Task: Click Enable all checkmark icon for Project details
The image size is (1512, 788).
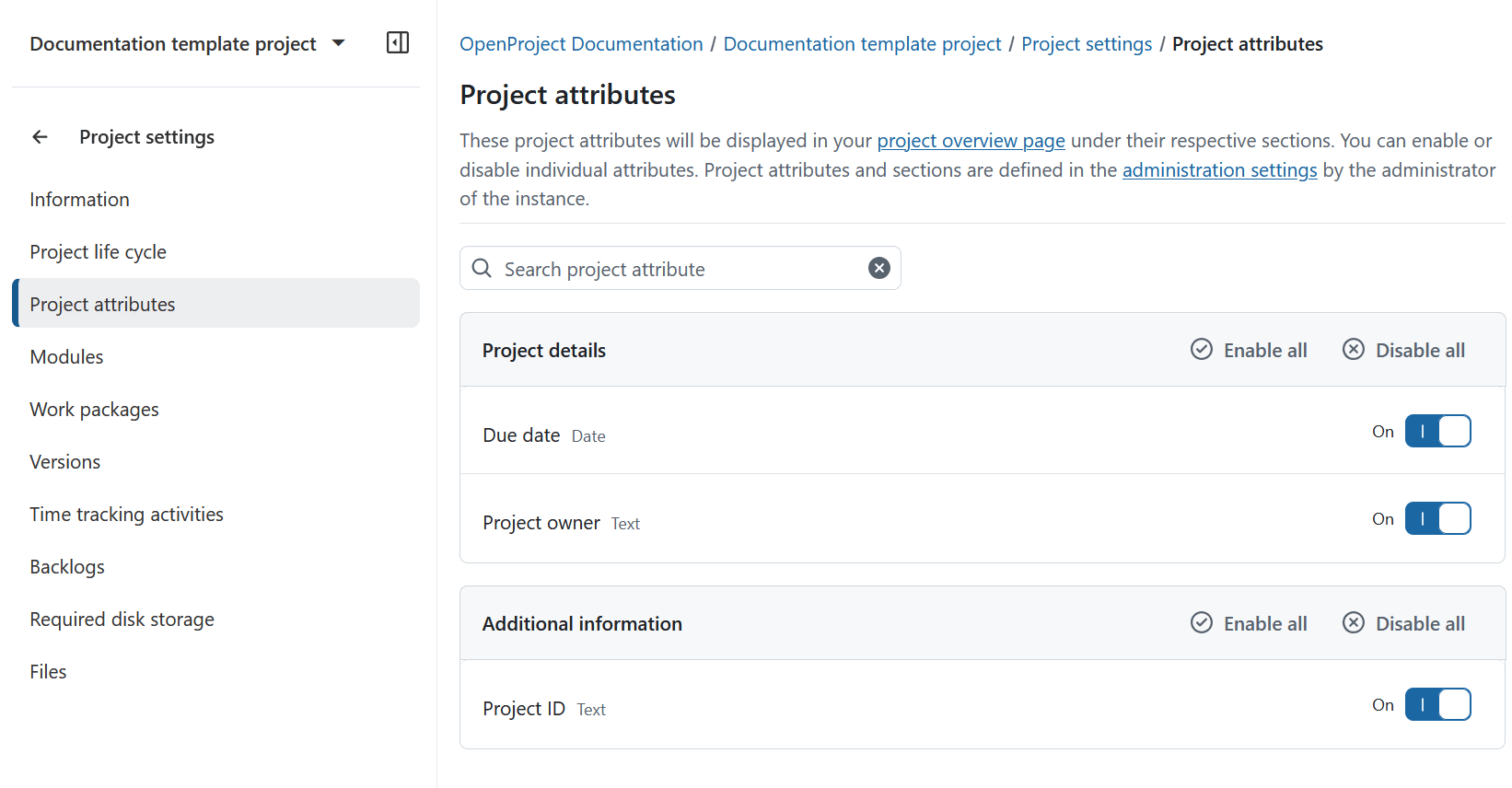Action: (1202, 350)
